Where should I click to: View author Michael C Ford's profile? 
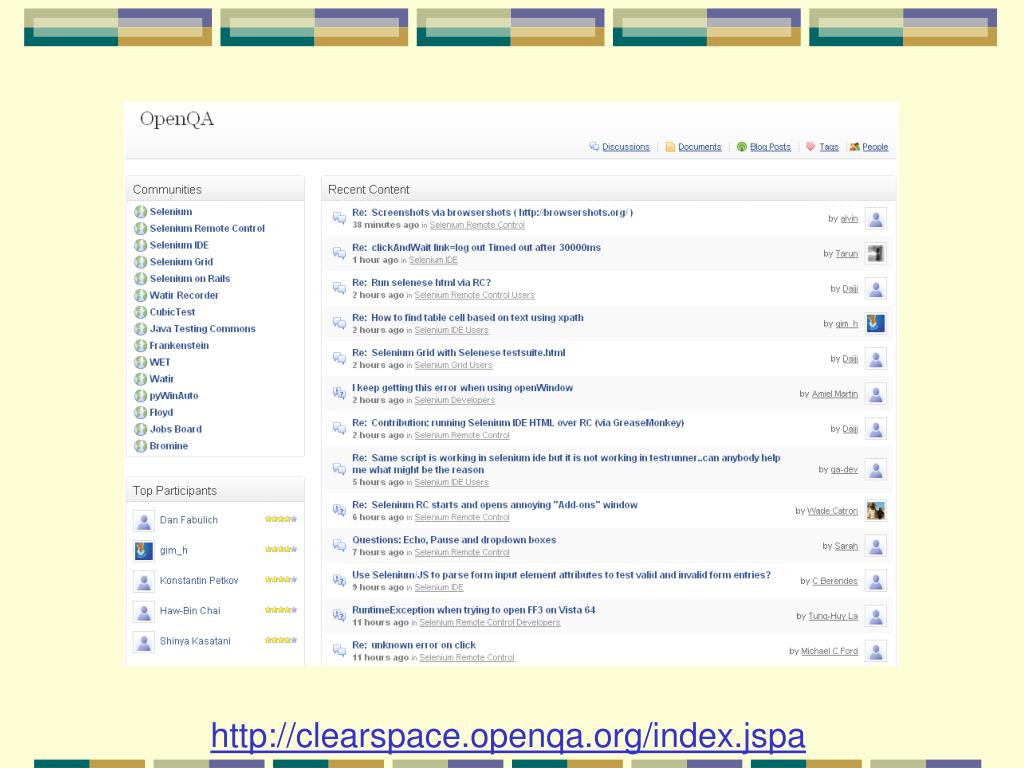click(x=829, y=651)
